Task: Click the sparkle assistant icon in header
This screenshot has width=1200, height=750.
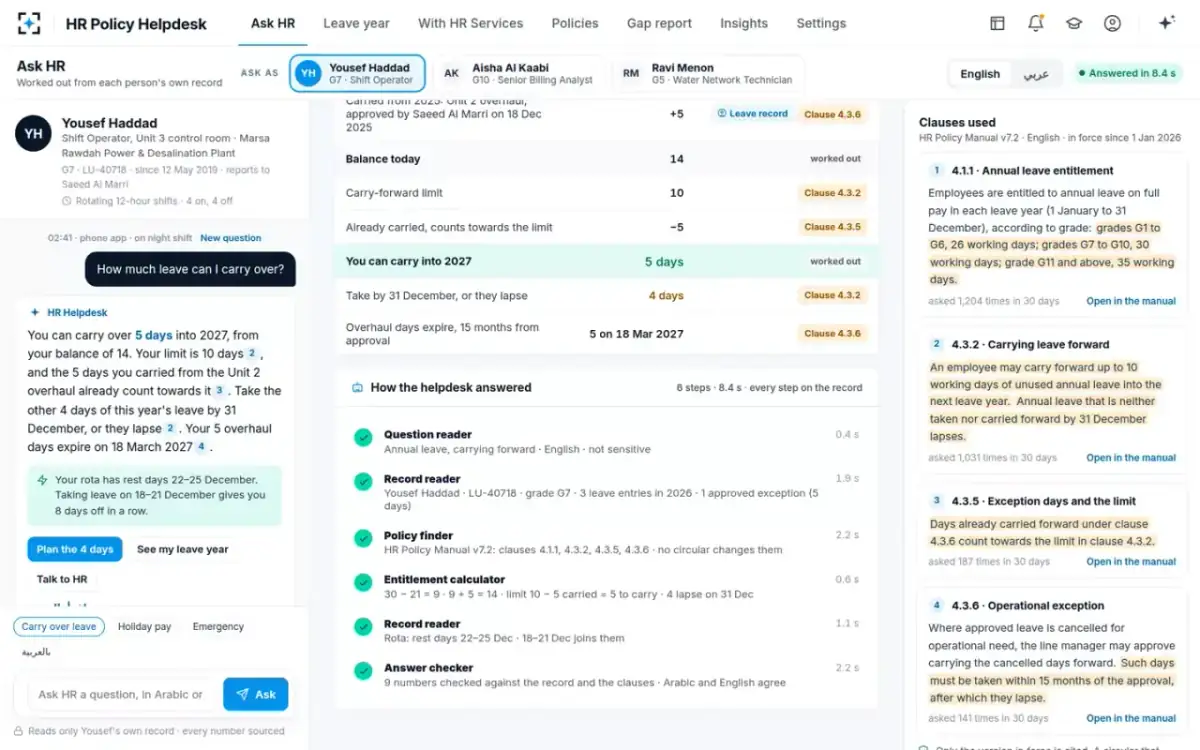Action: pyautogui.click(x=1166, y=23)
